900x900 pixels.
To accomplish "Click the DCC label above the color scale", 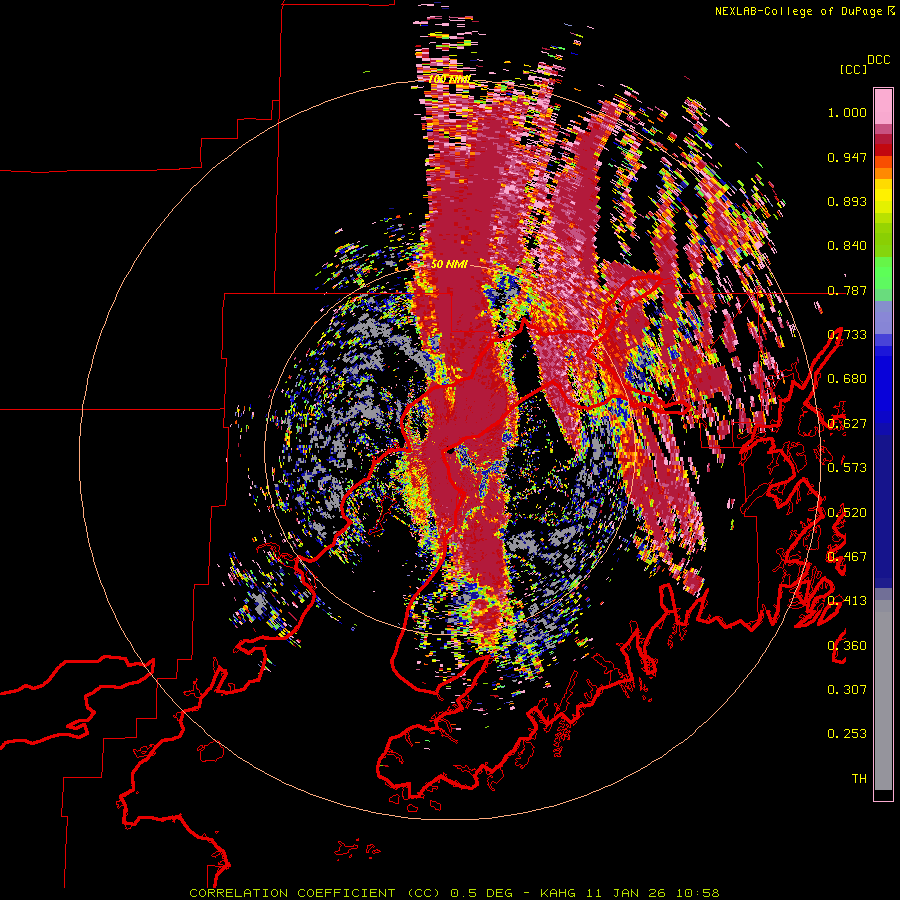I will point(878,60).
